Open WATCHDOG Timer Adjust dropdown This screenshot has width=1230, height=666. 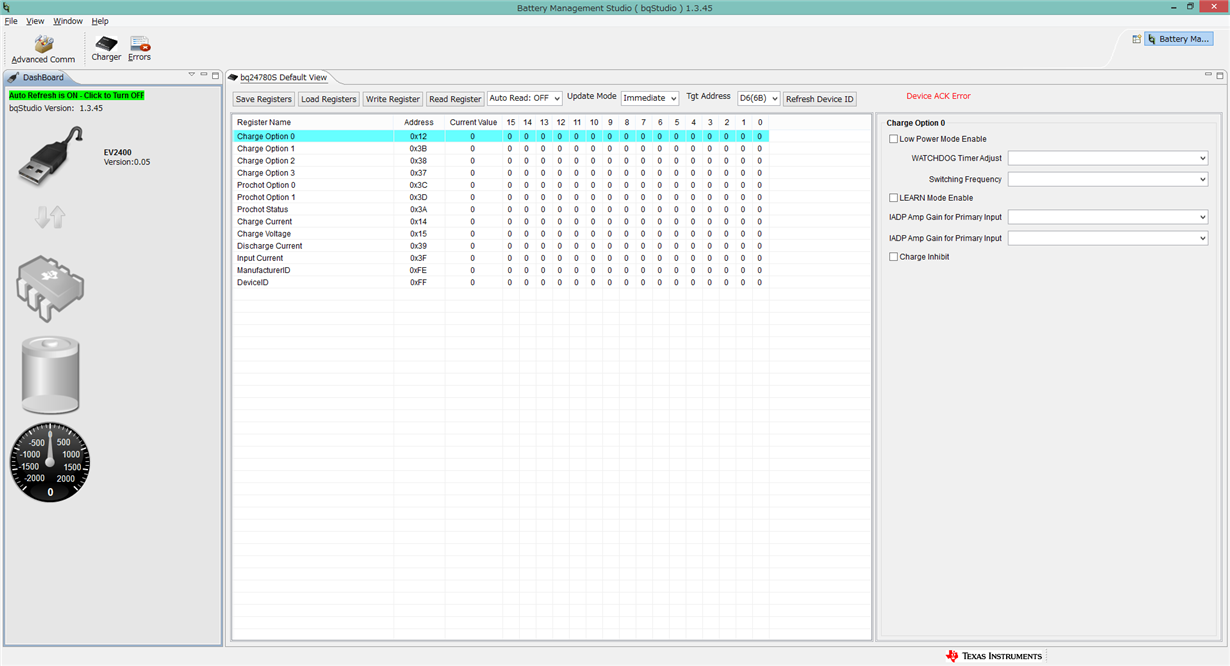point(1108,158)
